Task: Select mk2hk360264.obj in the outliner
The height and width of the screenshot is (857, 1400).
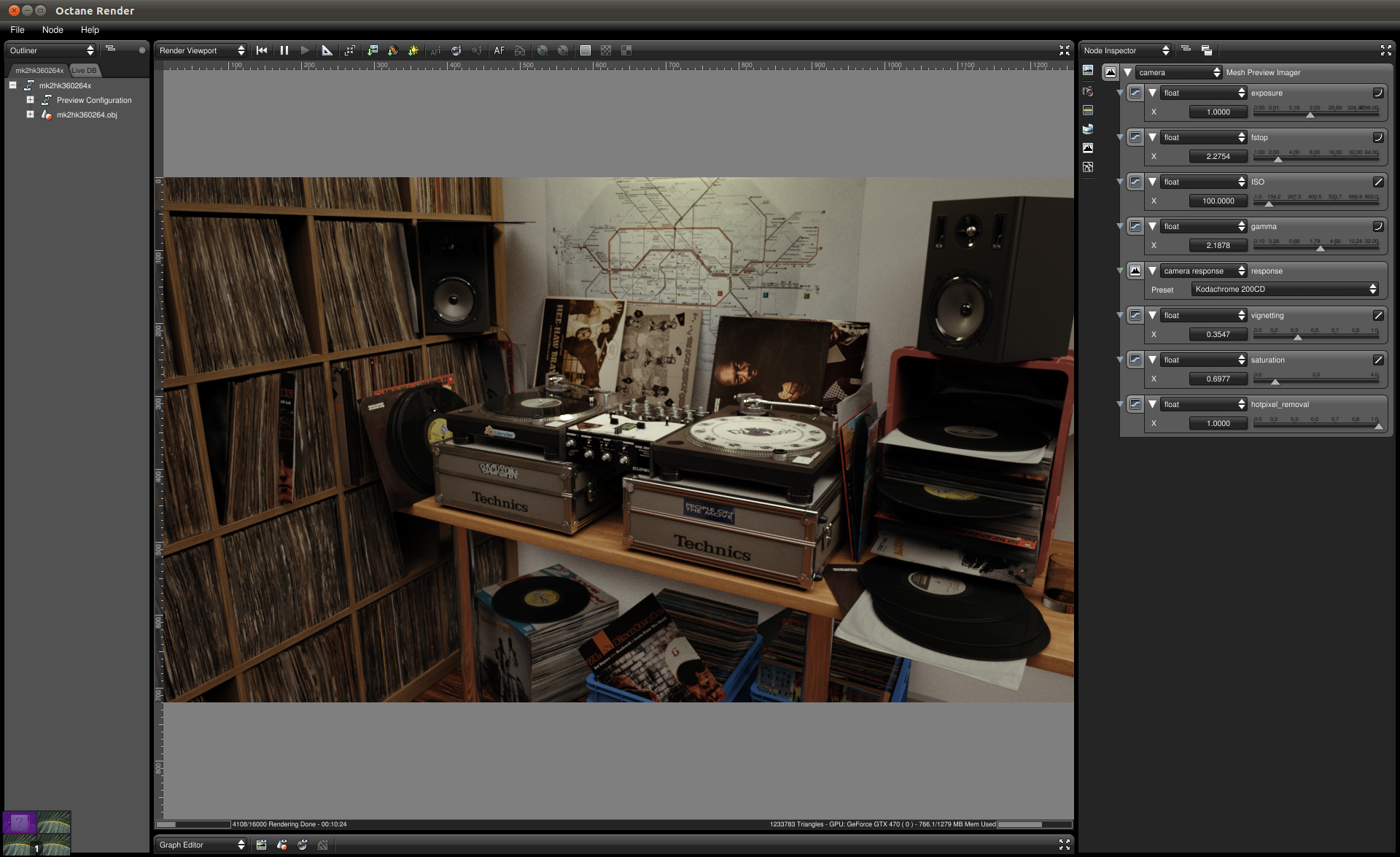Action: pos(86,115)
